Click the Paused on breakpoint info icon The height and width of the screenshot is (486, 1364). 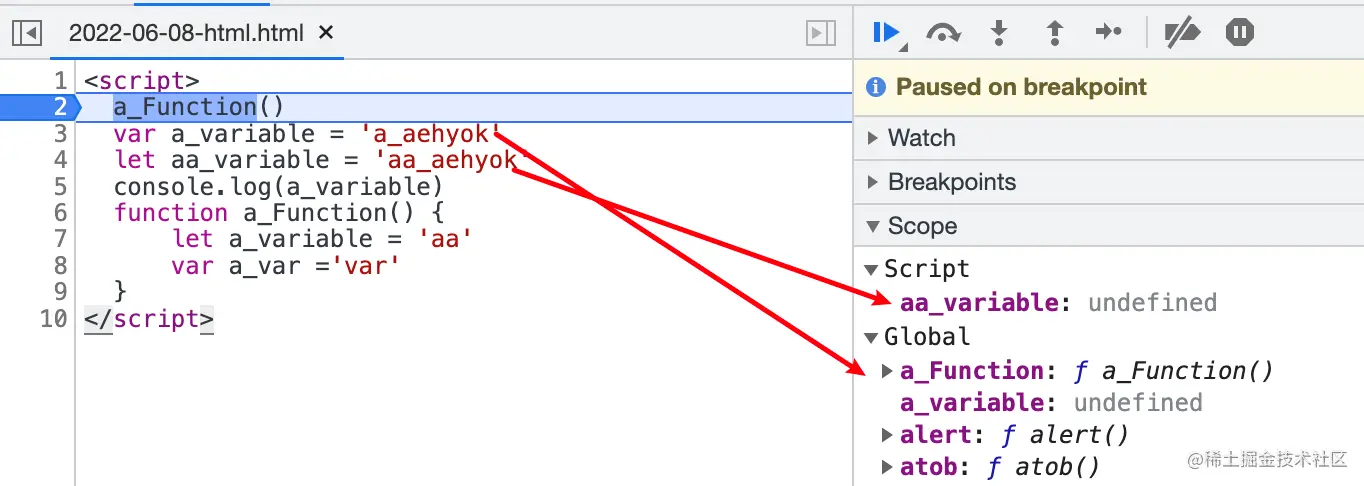(876, 87)
